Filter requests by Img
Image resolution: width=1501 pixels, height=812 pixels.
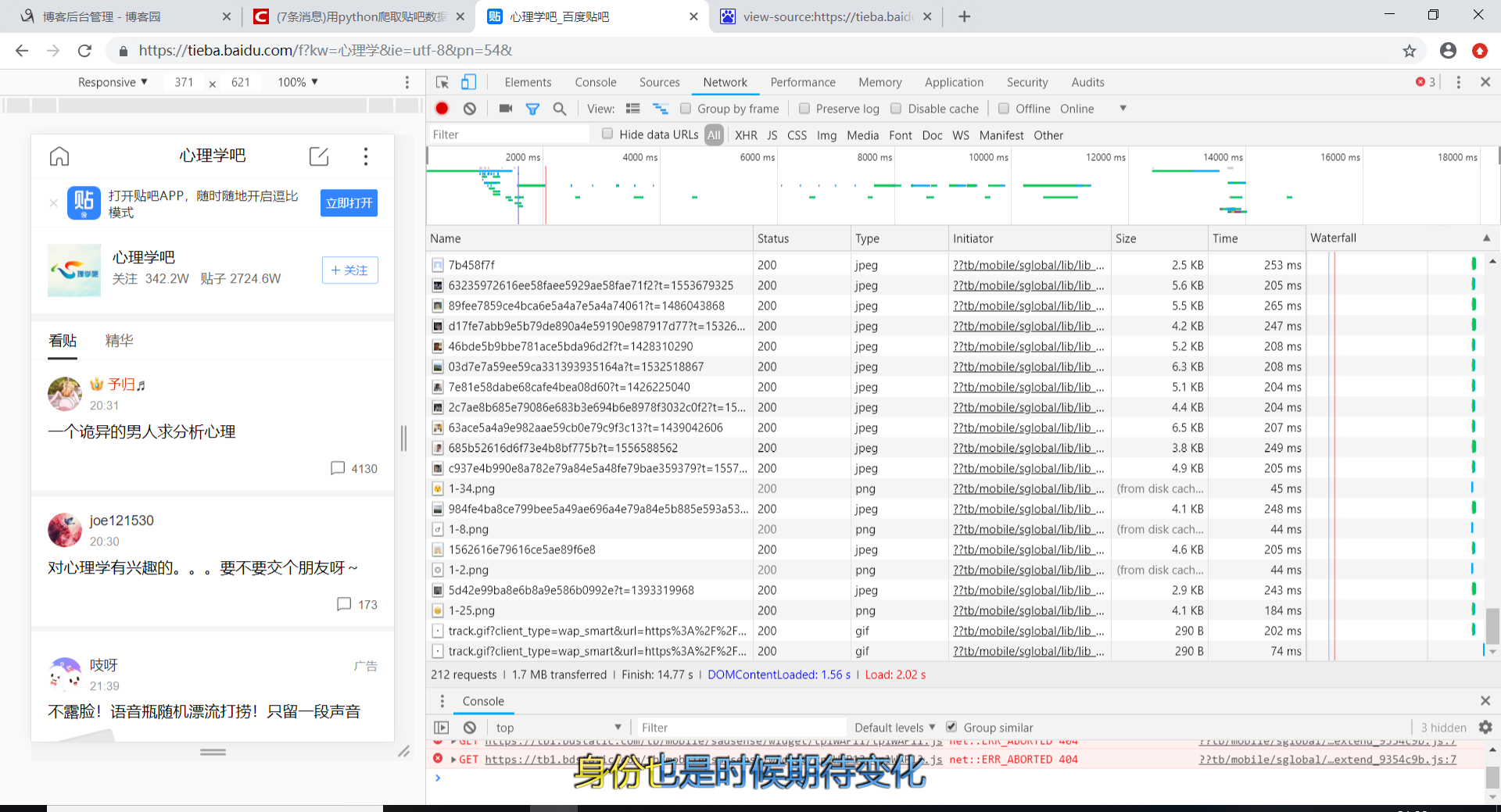pos(826,135)
